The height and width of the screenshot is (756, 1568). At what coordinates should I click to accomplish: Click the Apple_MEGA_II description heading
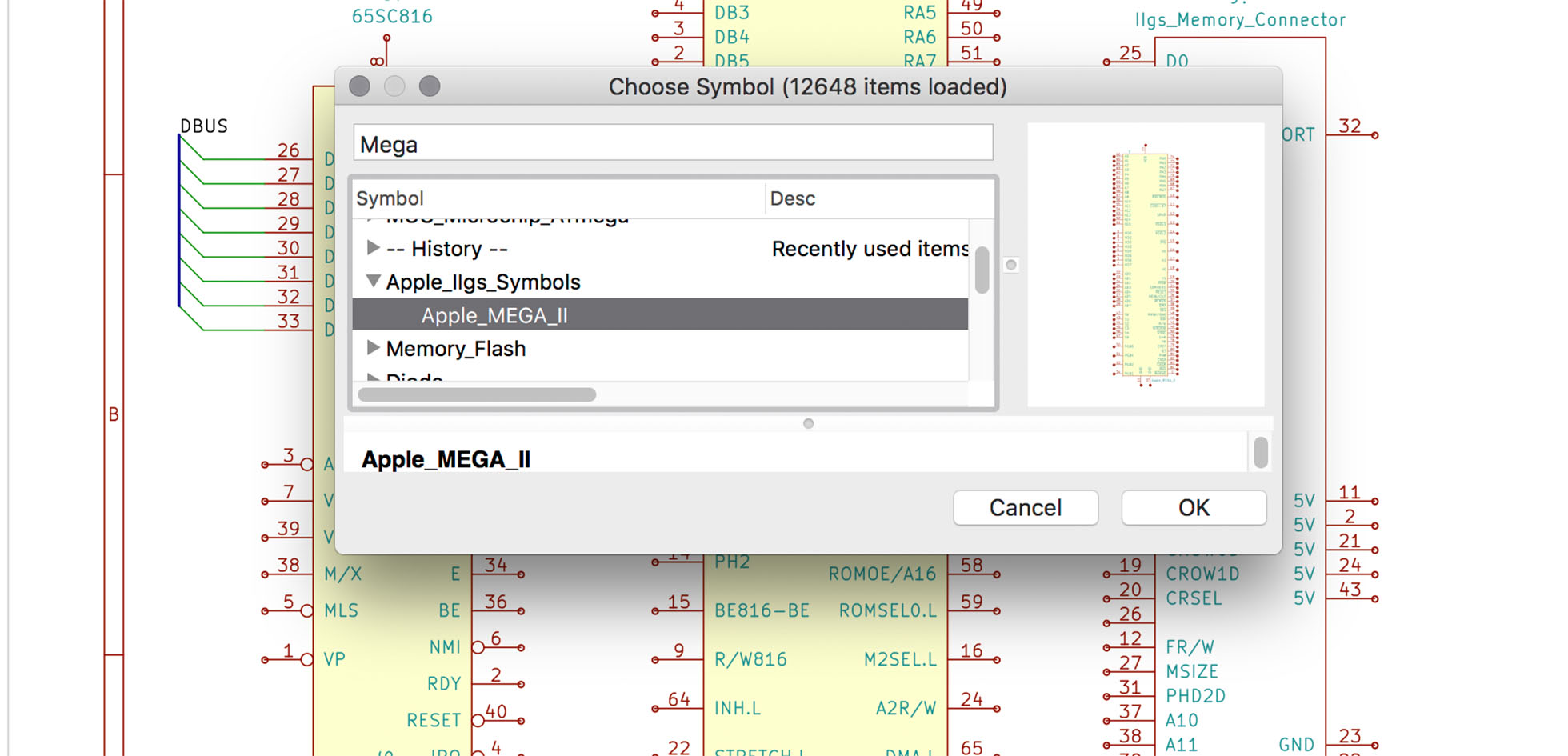tap(446, 459)
